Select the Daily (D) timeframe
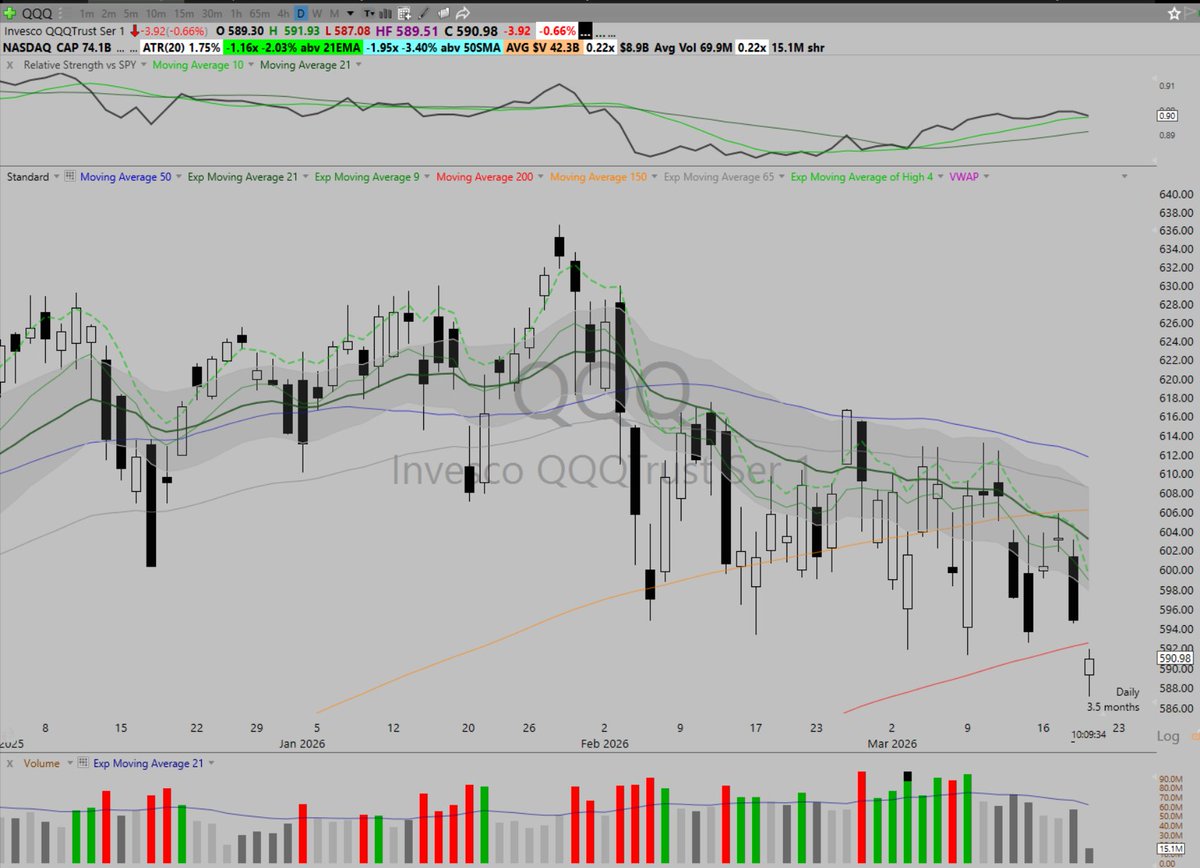This screenshot has width=1200, height=868. coord(300,13)
